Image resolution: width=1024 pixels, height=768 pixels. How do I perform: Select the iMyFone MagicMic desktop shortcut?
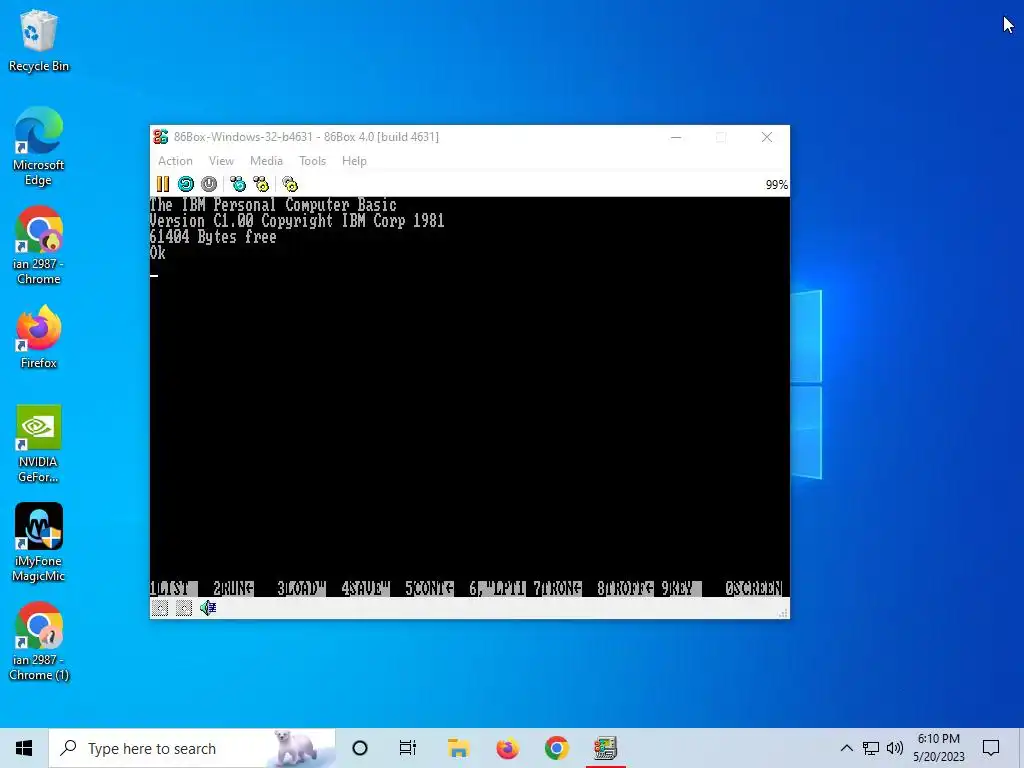coord(39,542)
